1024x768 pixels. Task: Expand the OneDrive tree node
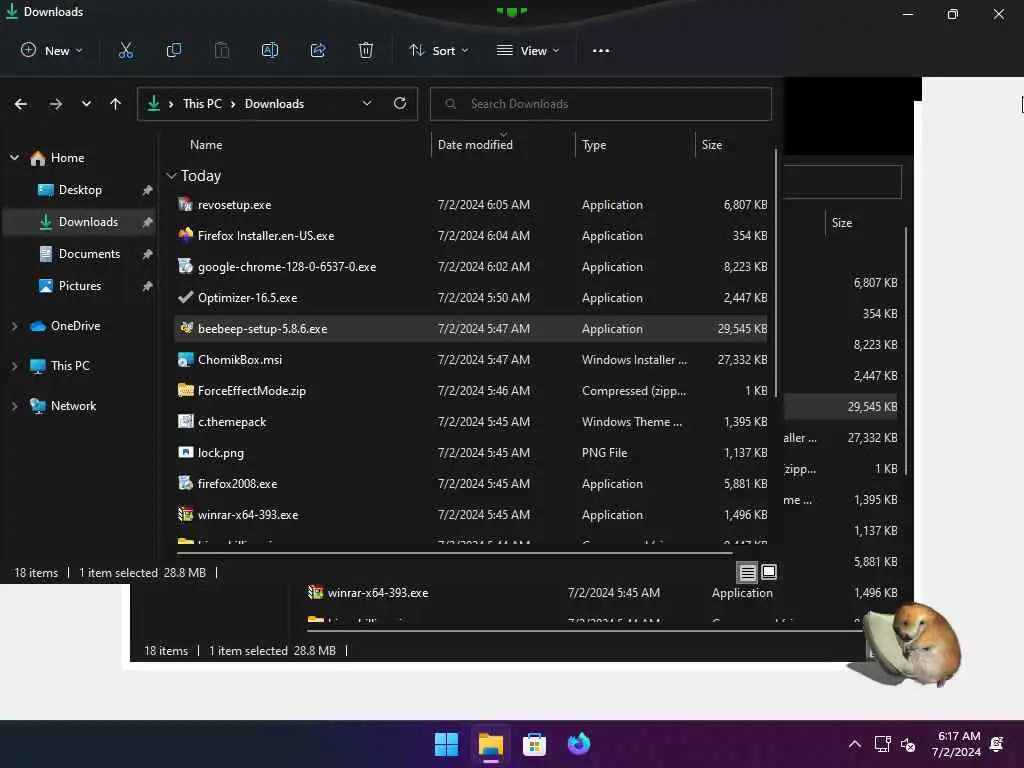pyautogui.click(x=14, y=325)
